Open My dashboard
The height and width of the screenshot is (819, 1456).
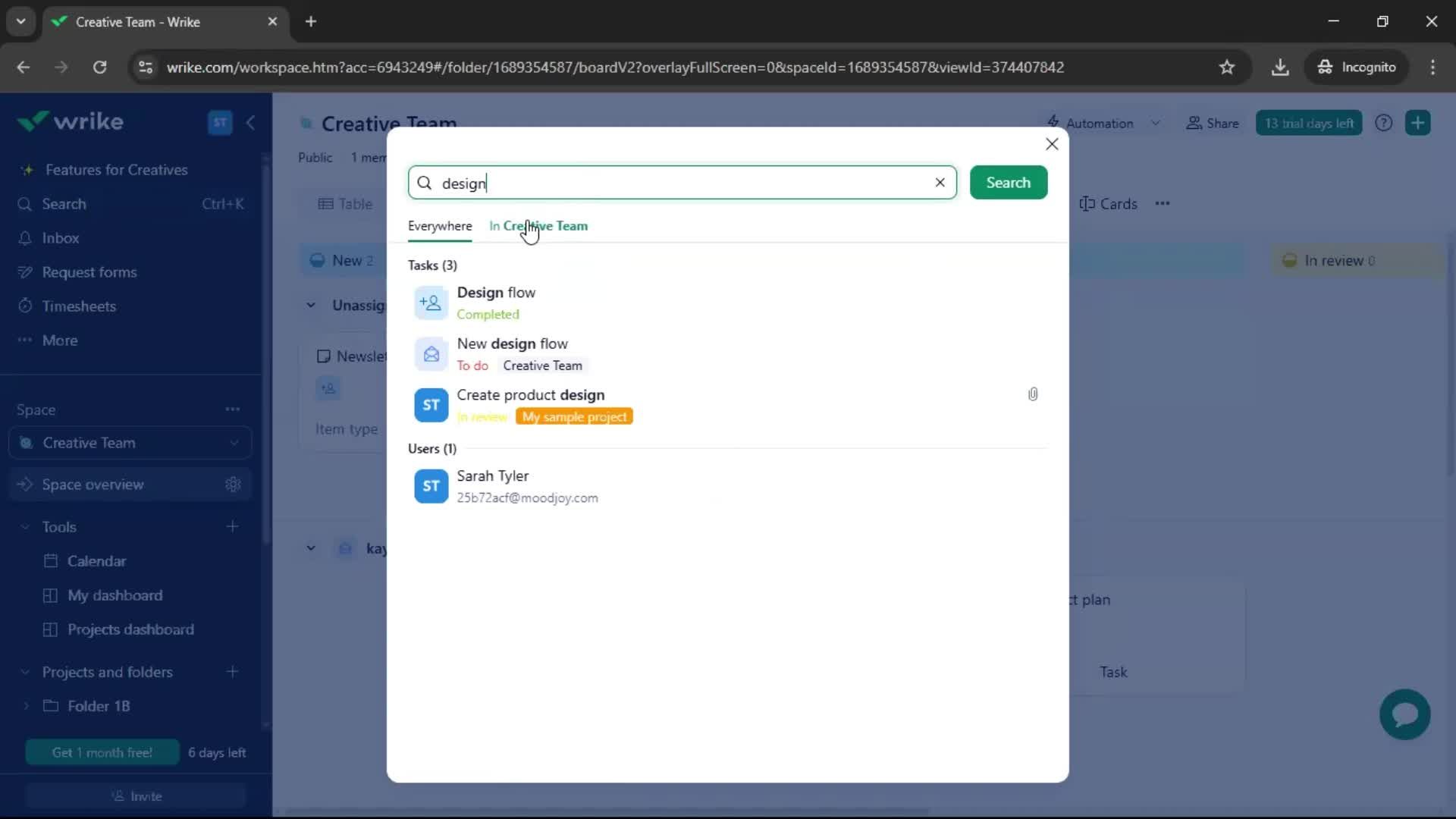(x=115, y=595)
